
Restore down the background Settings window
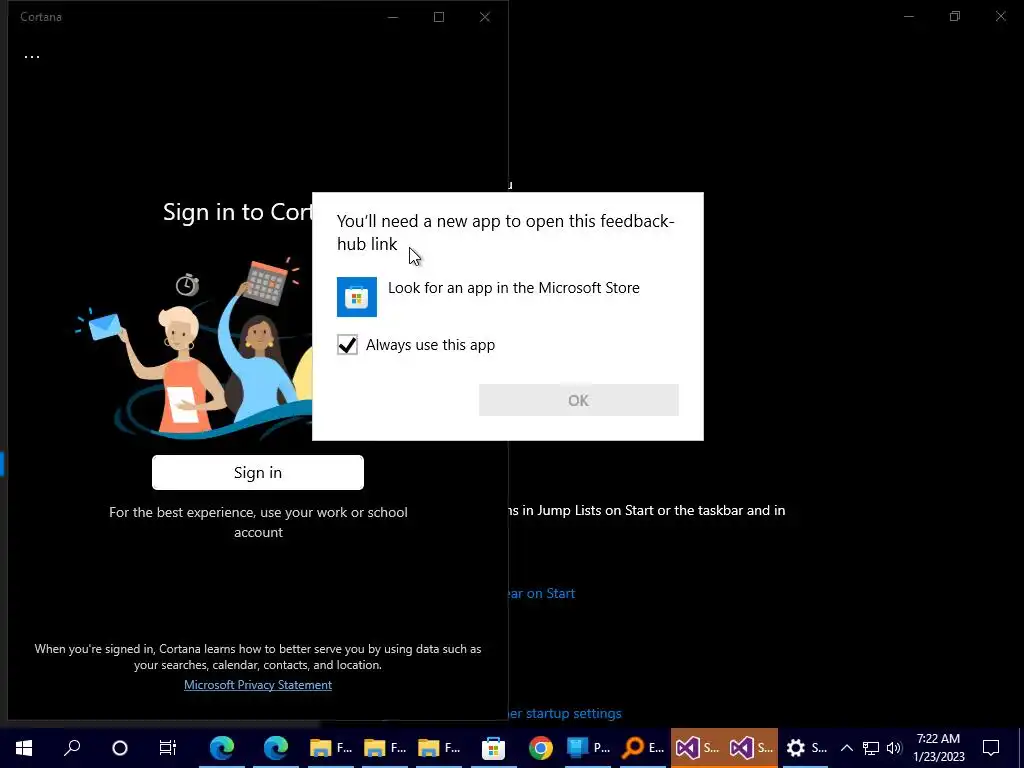coord(955,16)
